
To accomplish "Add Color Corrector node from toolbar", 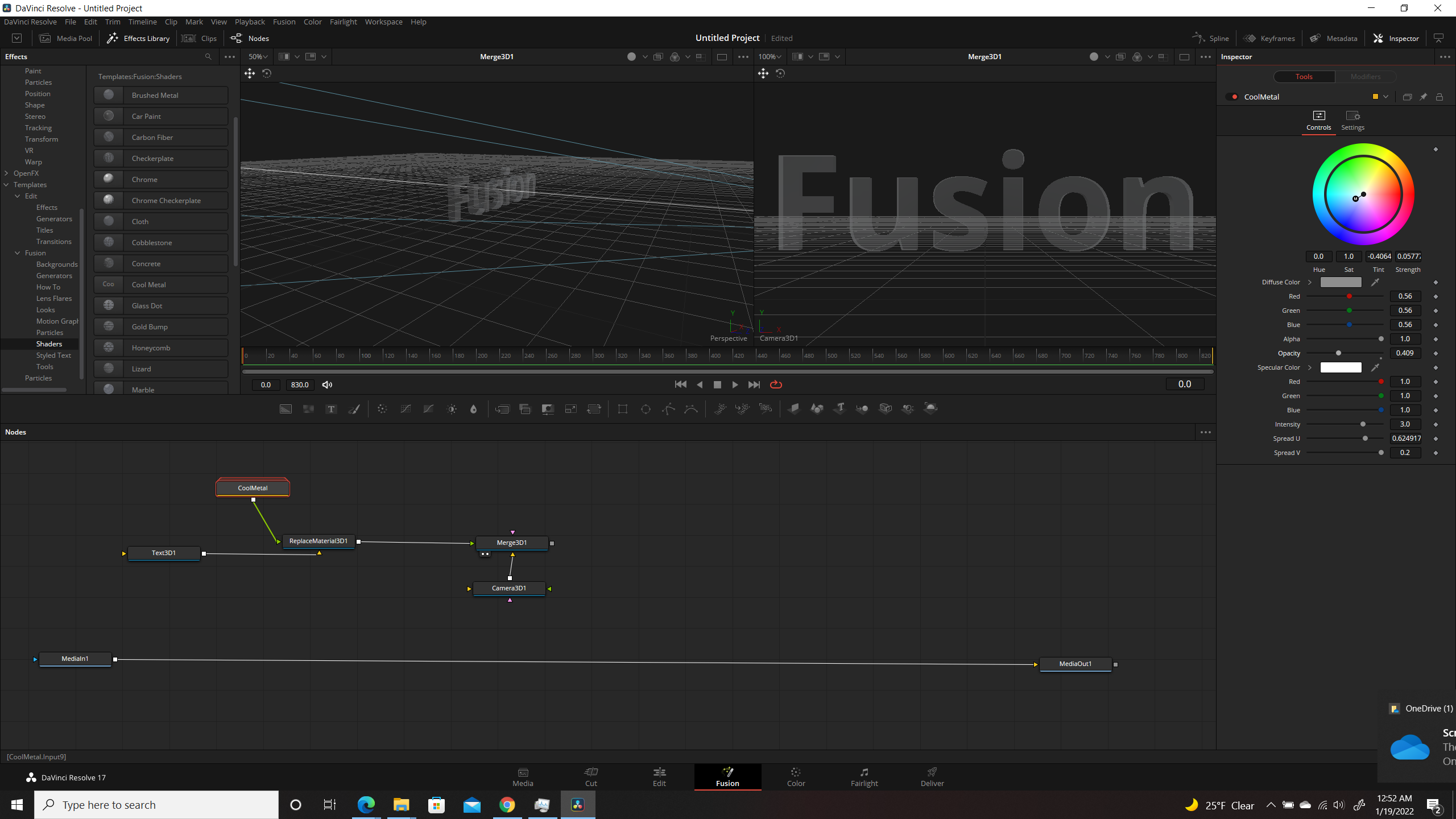I will (x=382, y=409).
